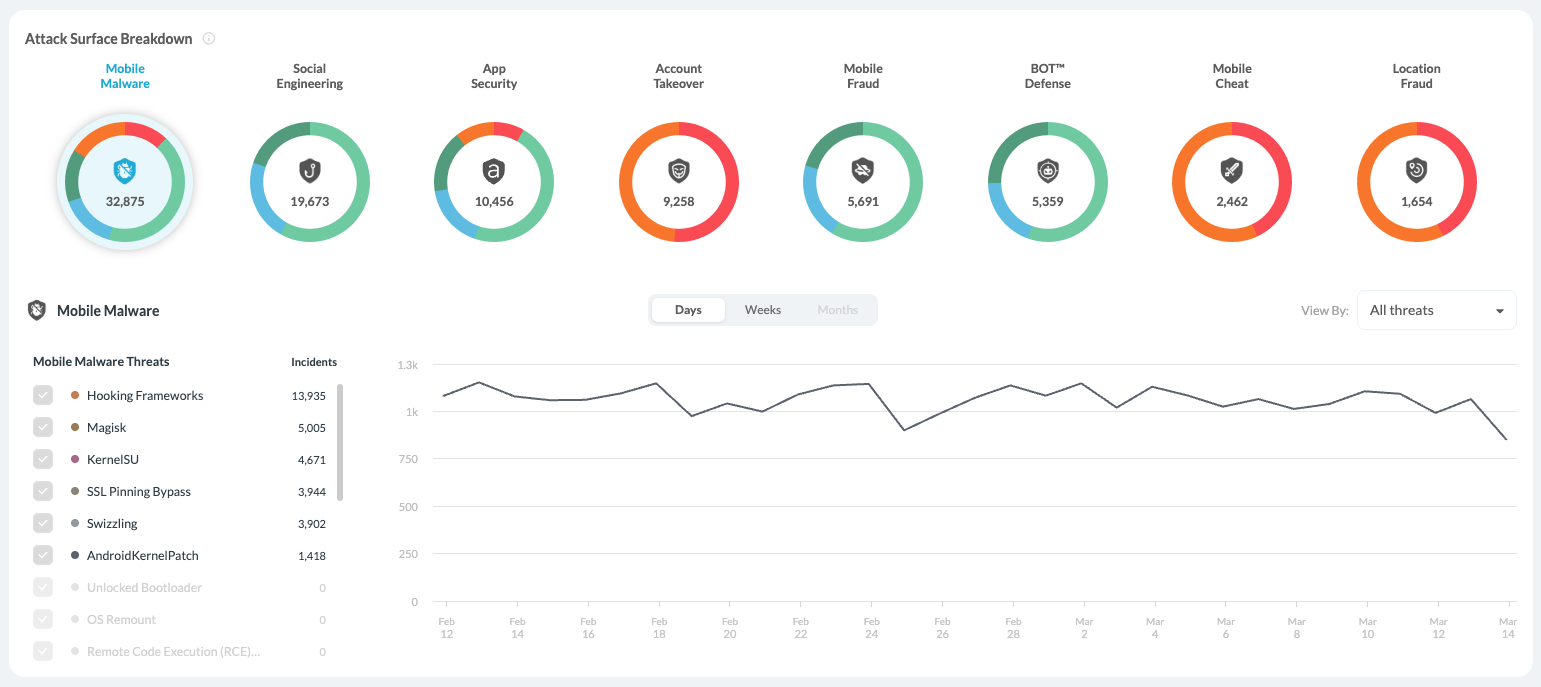Select the Mobile Fraud shield icon
Screen dimensions: 1541x687
pyautogui.click(x=862, y=171)
